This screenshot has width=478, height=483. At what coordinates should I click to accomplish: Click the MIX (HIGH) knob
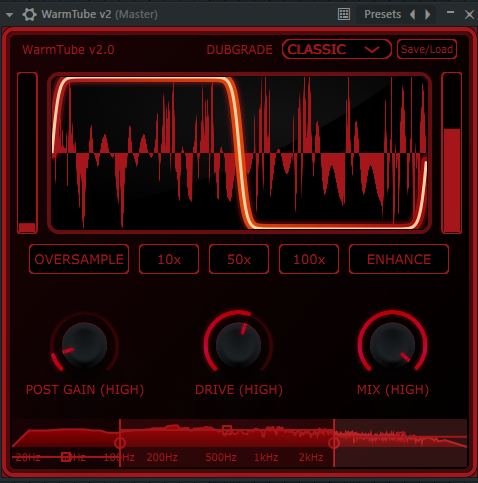click(392, 345)
